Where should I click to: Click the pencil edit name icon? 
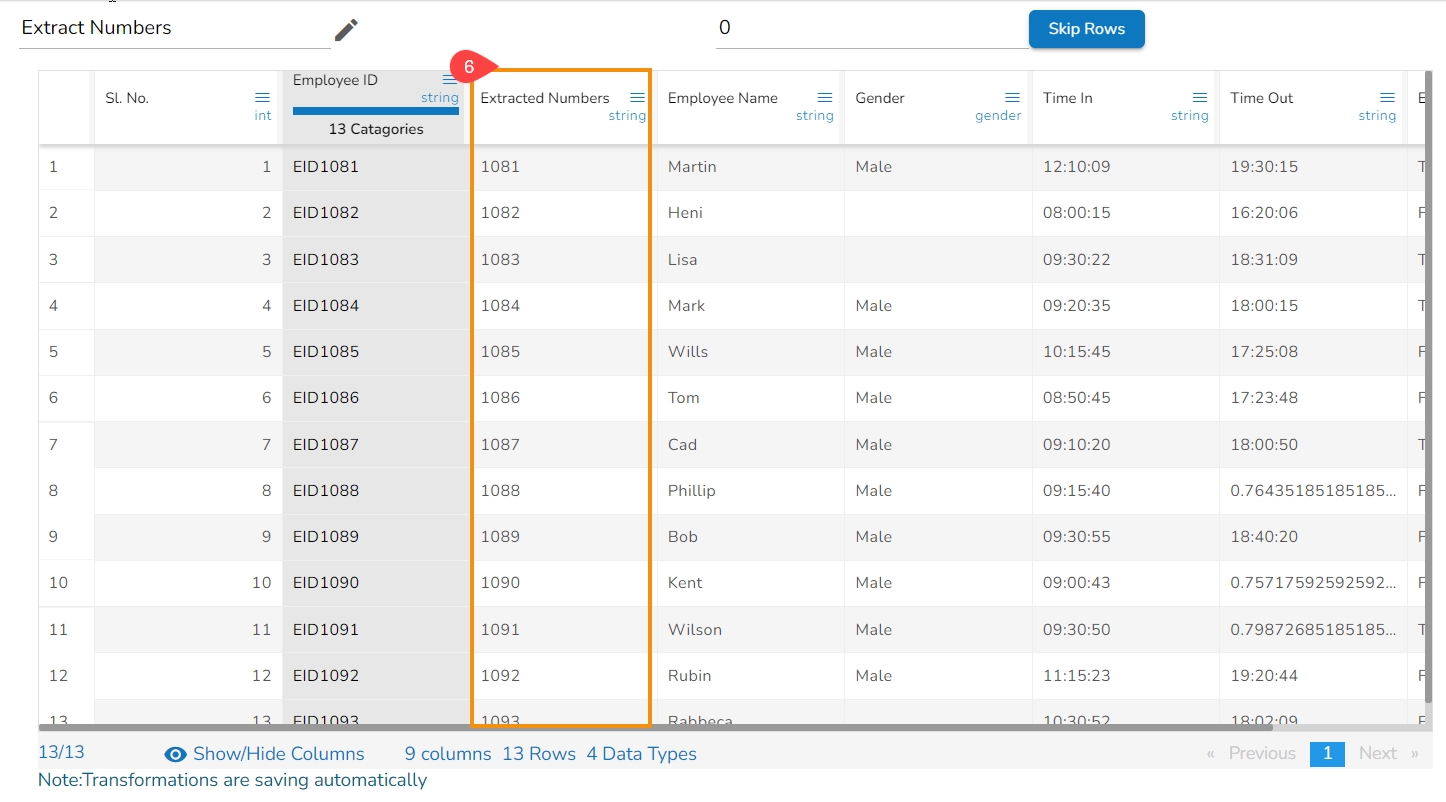click(346, 30)
